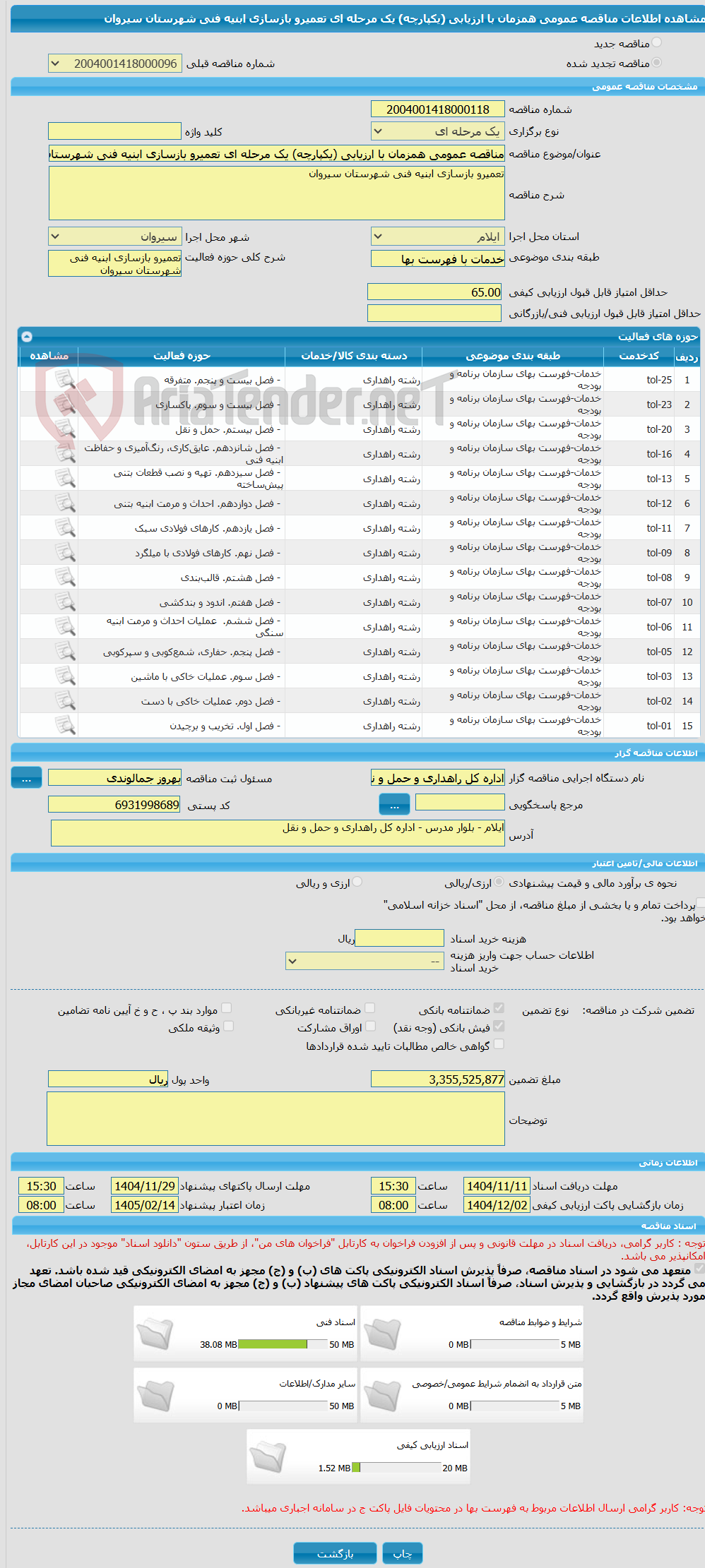Viewport: 705px width, 1568px height.
Task: Click the مهلت دریافت اسناد date field
Action: point(497,1186)
